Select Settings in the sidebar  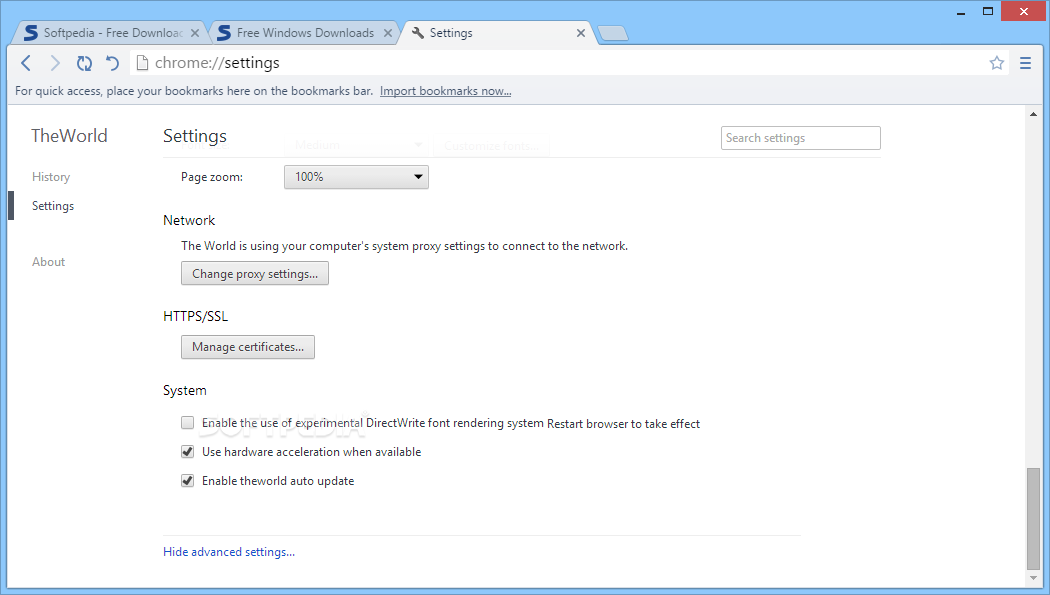coord(53,205)
